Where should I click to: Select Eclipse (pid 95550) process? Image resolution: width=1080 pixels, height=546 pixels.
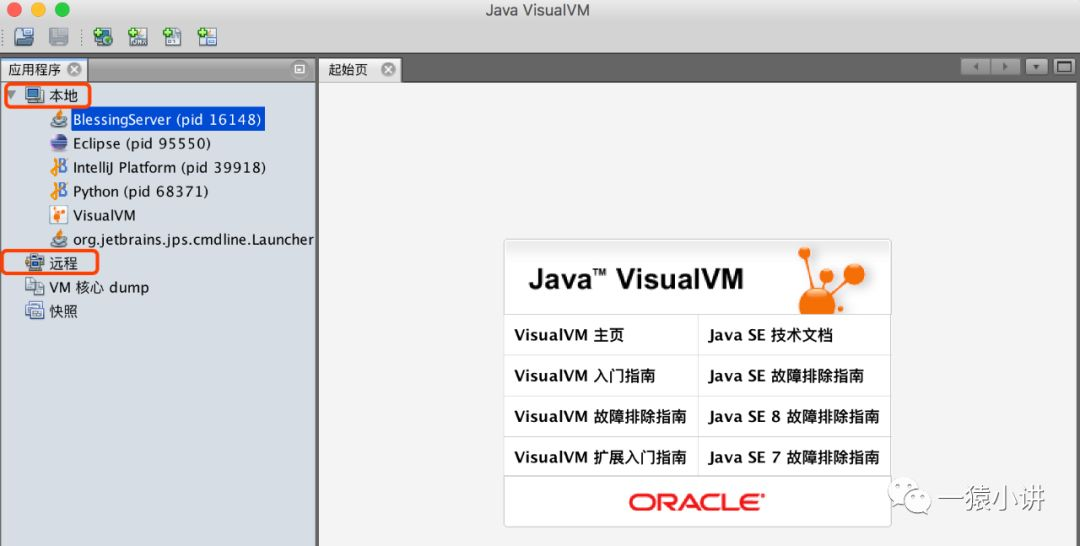pyautogui.click(x=142, y=143)
